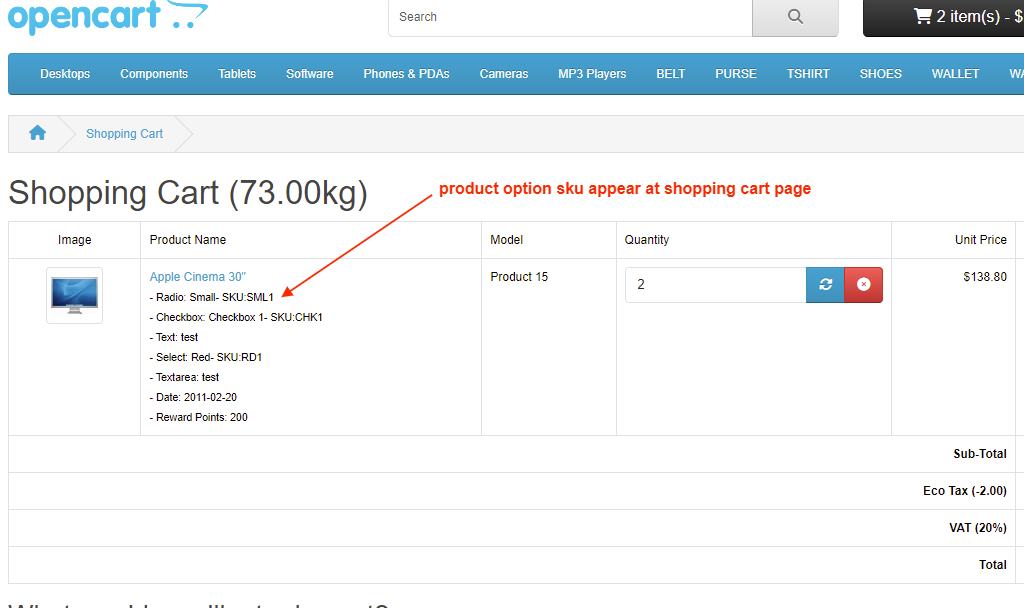The height and width of the screenshot is (608, 1024).
Task: Open the BELT category
Action: [x=670, y=73]
